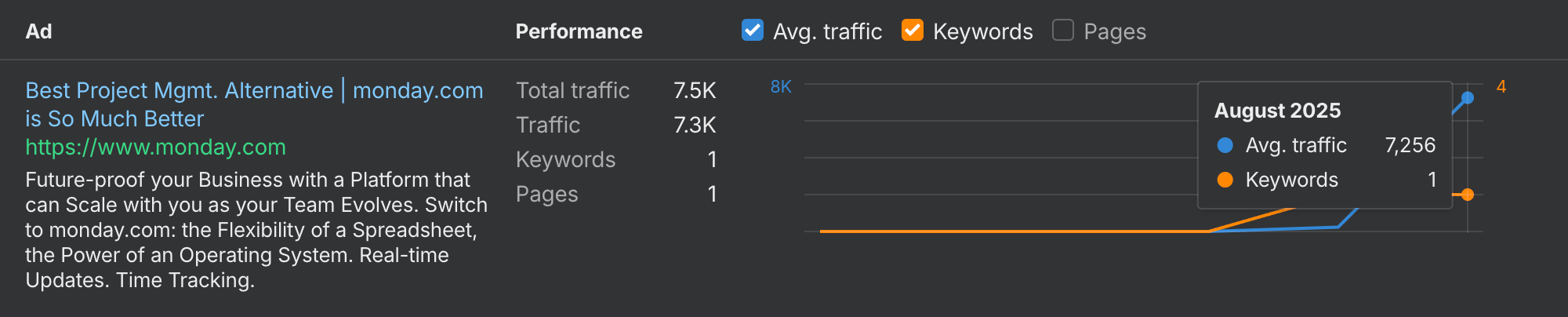Click the 8K left axis label

(x=781, y=87)
